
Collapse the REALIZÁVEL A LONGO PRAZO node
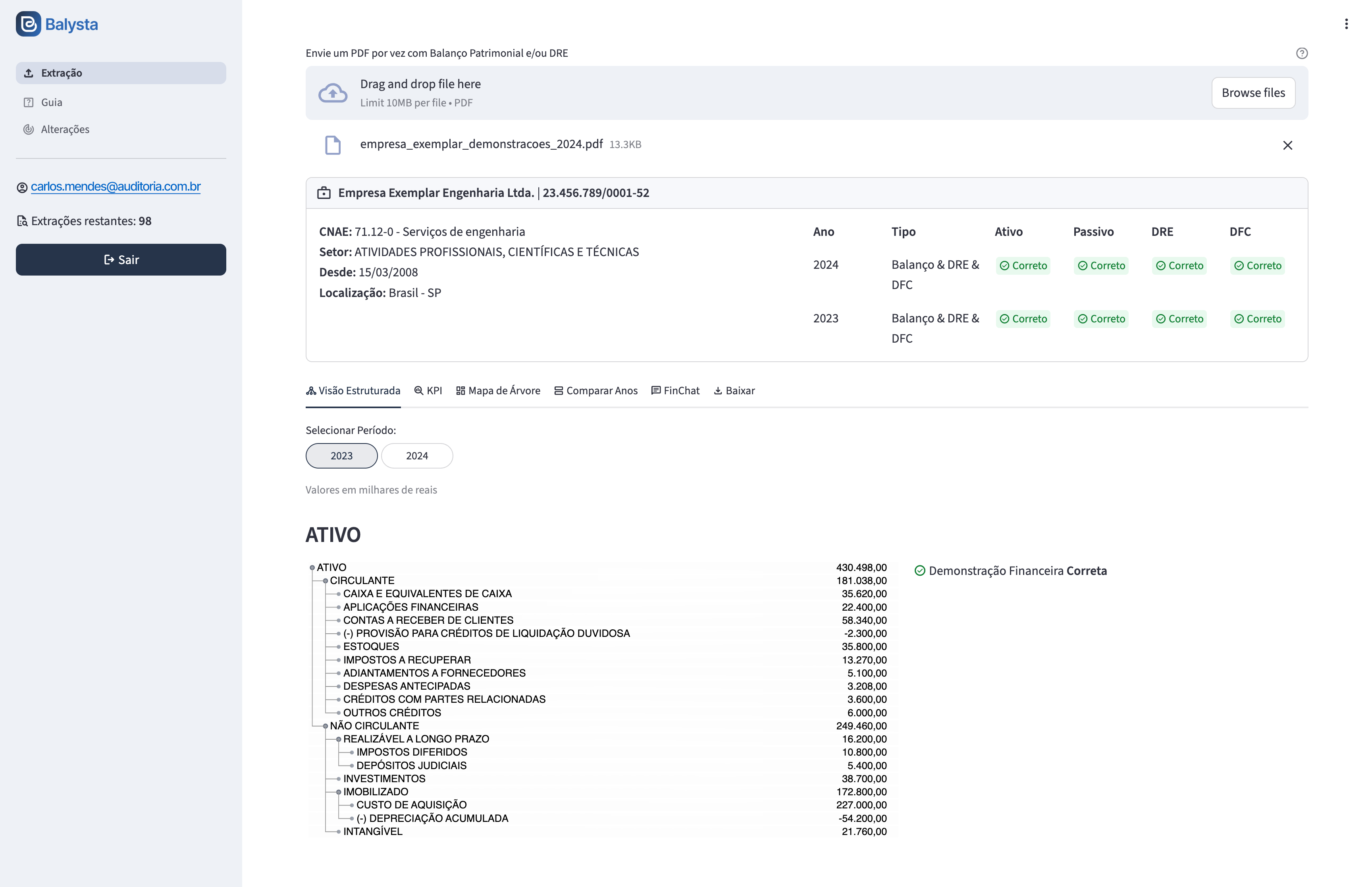tap(339, 740)
